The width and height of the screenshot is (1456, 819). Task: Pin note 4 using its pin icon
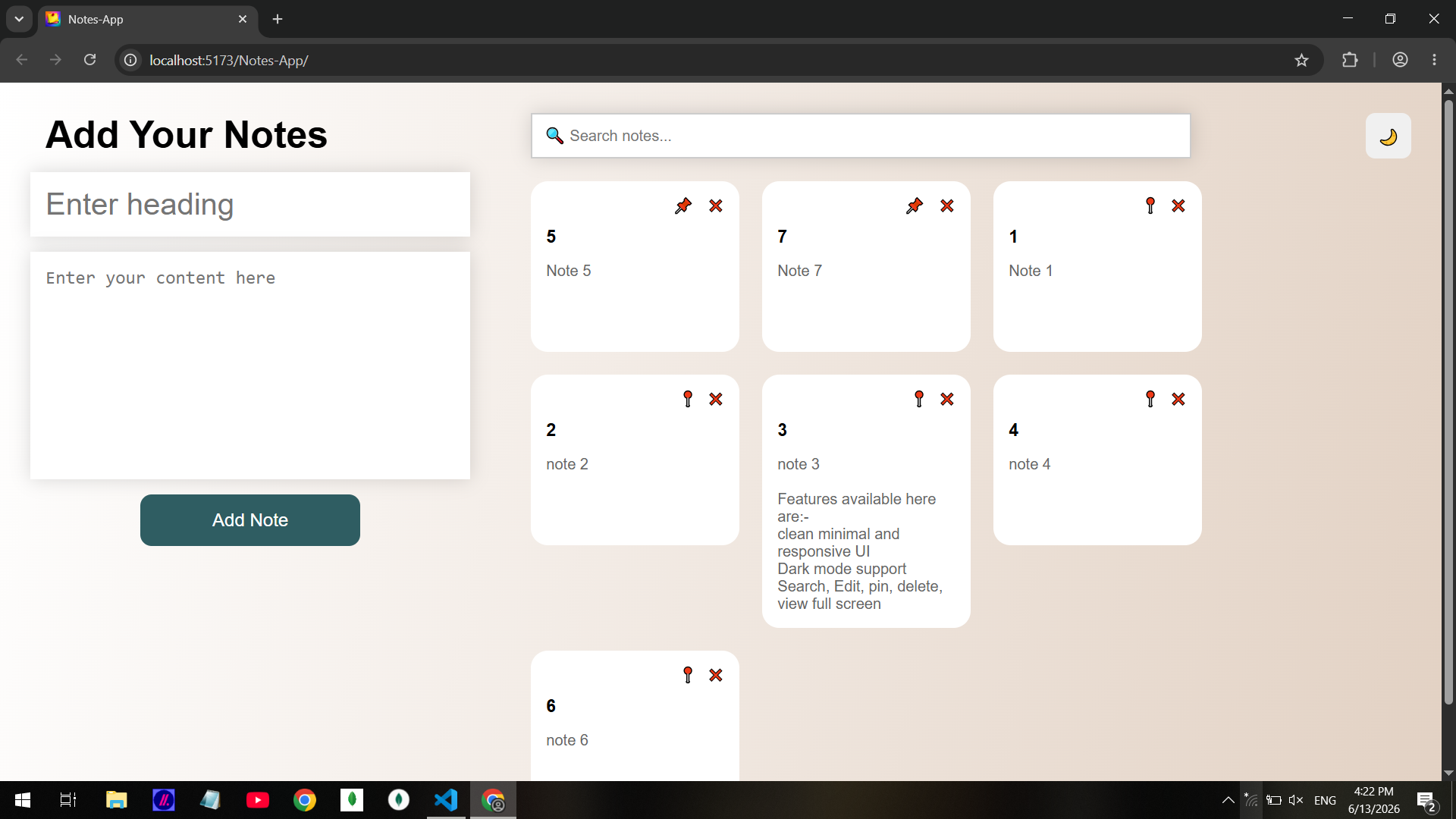(1150, 399)
